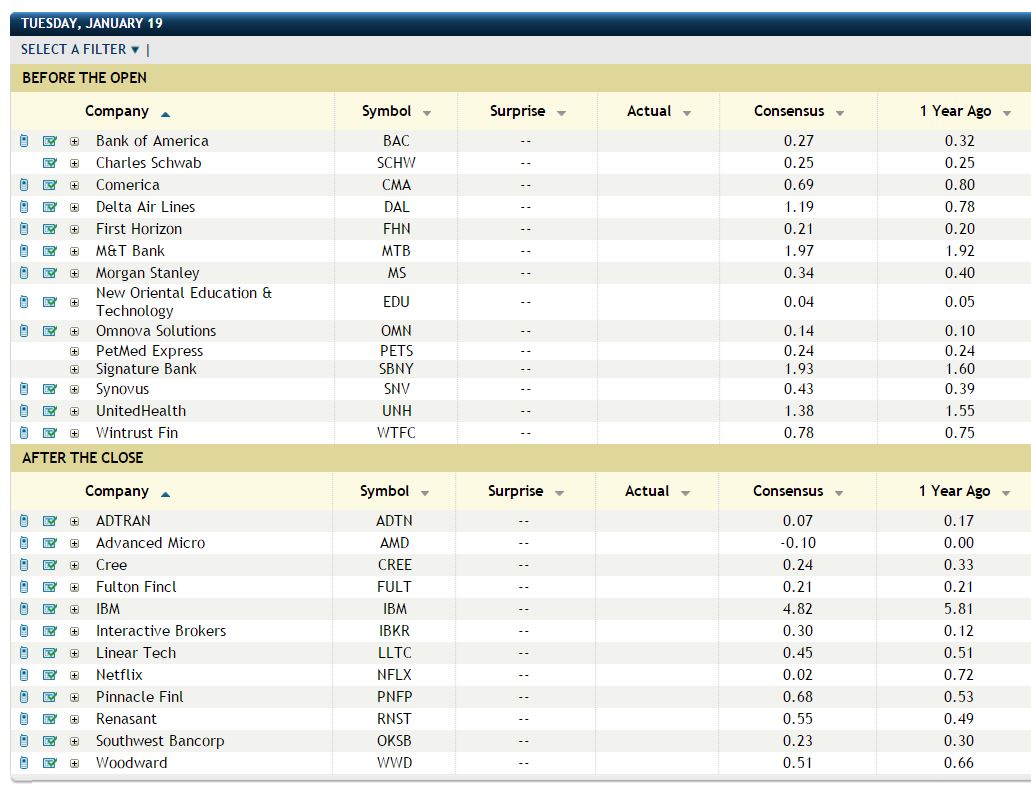Click the green checkmark icon for Delta Air Lines
Screen dimensions: 1031x794
(50, 207)
